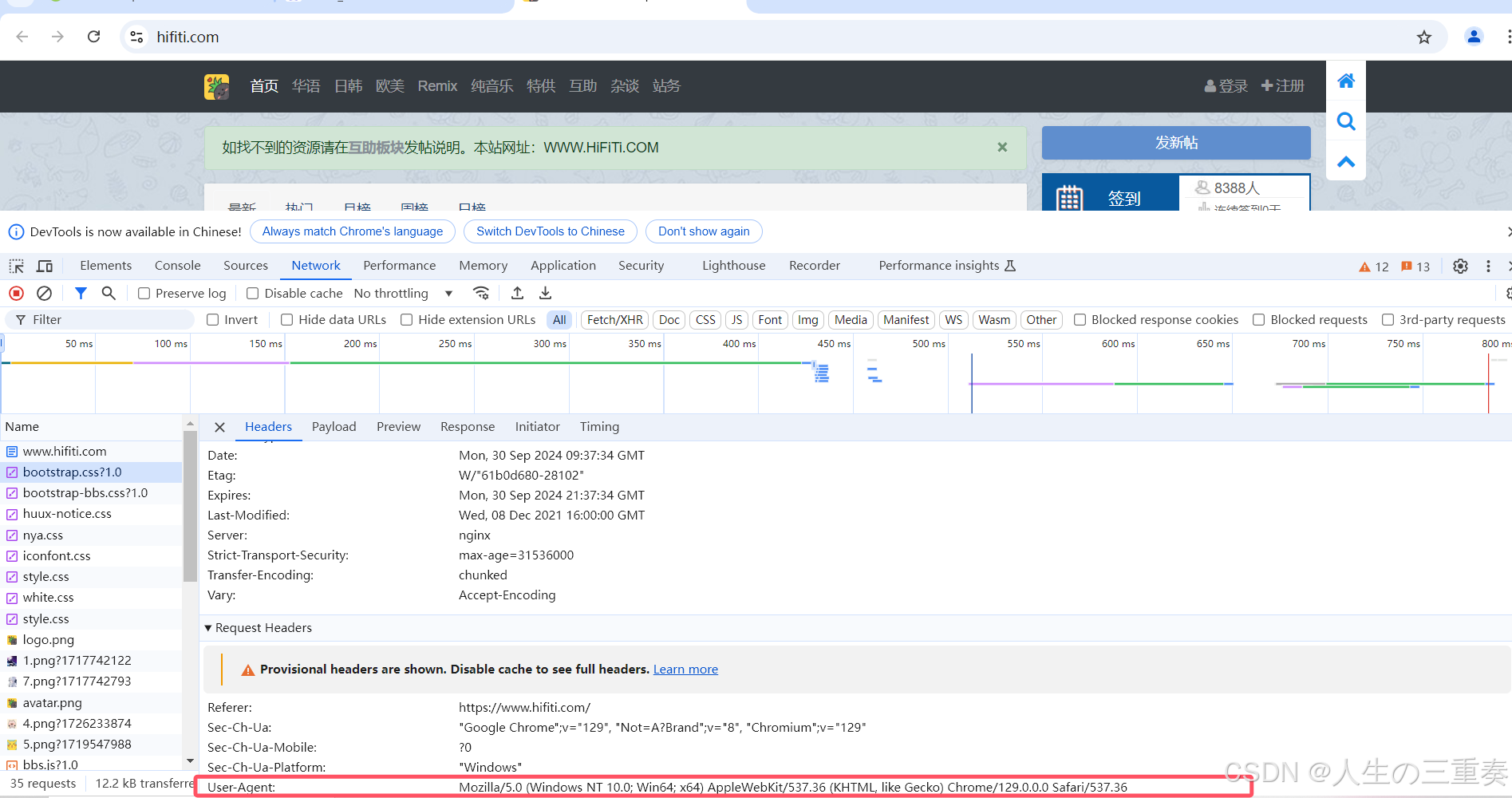Click Always match Chrome's language
The image size is (1512, 798).
point(353,231)
